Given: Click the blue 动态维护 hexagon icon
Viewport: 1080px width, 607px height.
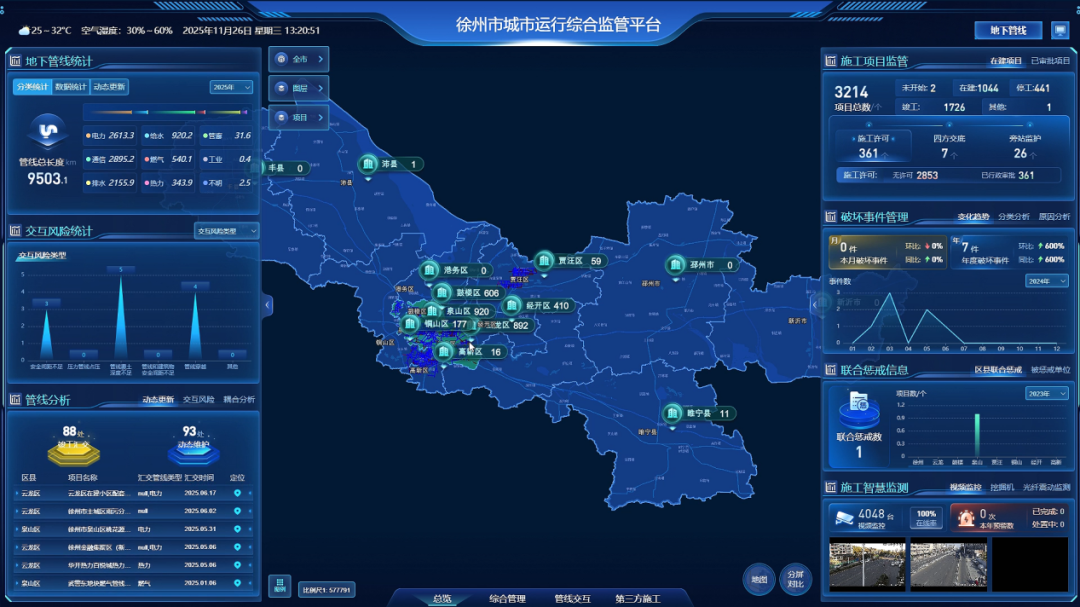Looking at the screenshot, I should [193, 453].
